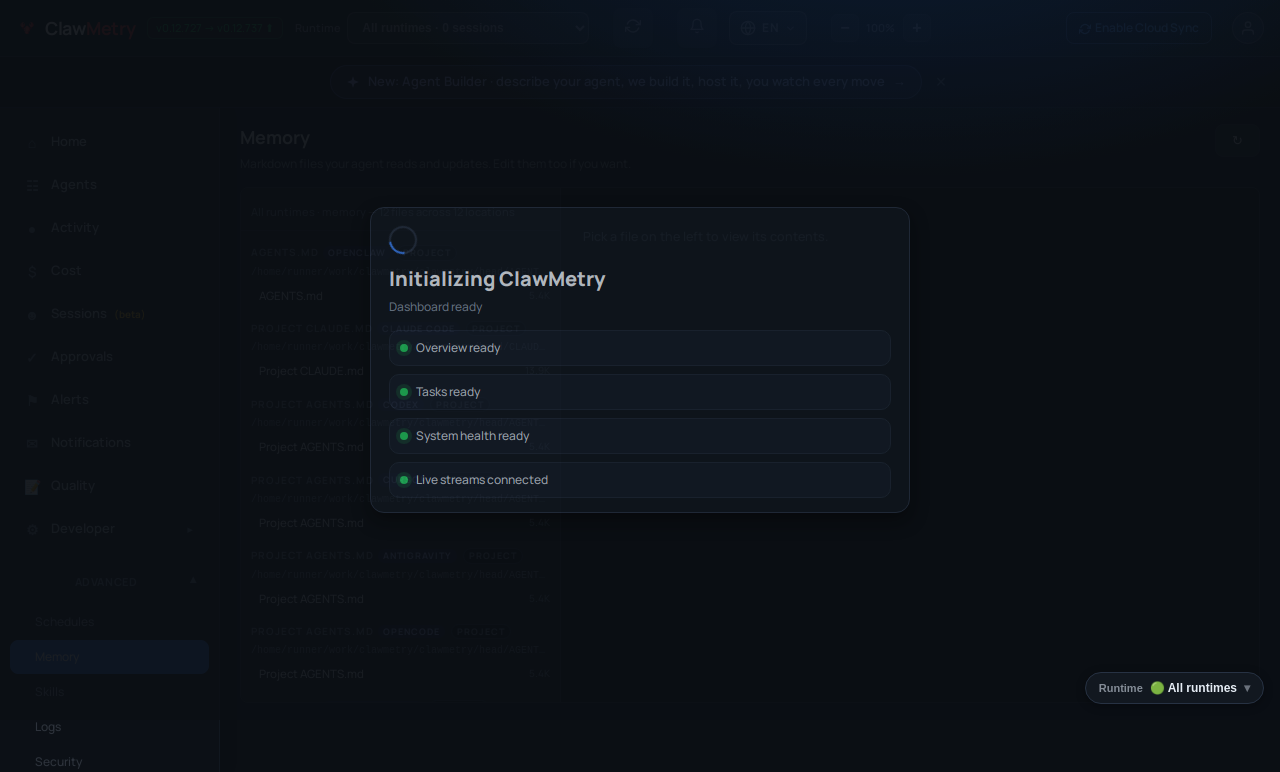
Task: Expand the Developer section arrow
Action: click(189, 529)
